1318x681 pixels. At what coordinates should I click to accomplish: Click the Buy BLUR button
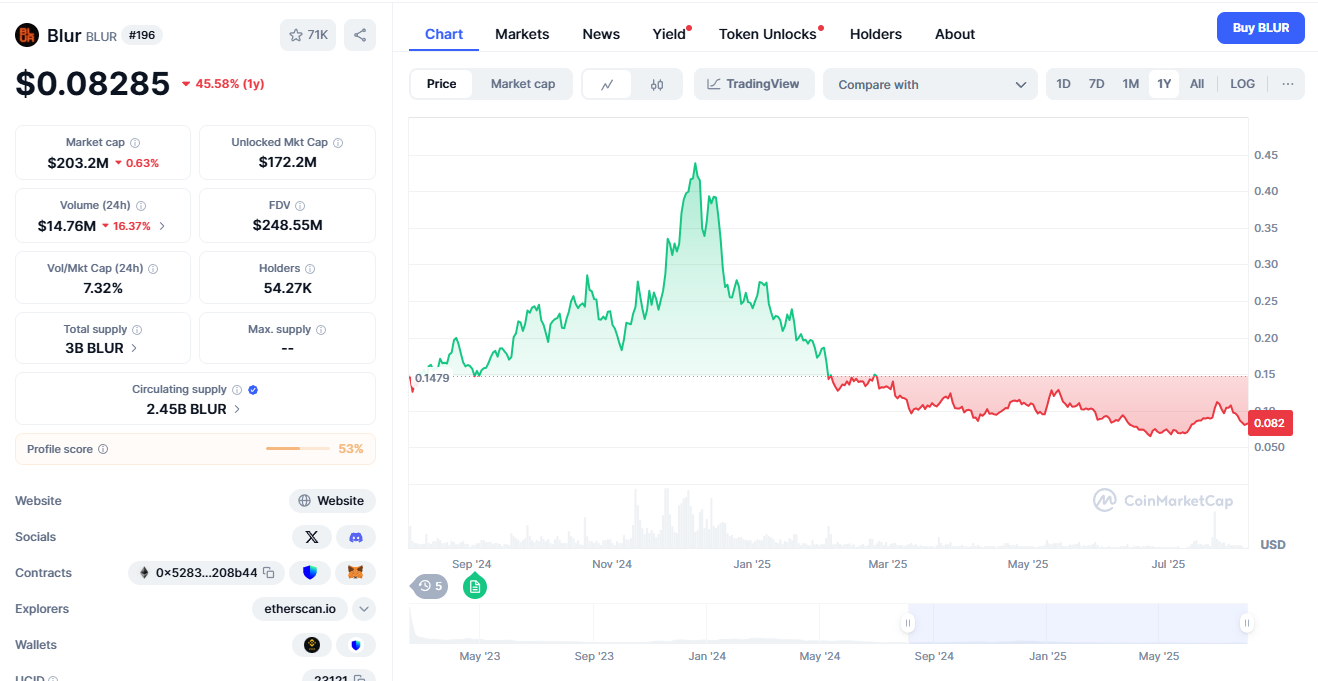1261,28
